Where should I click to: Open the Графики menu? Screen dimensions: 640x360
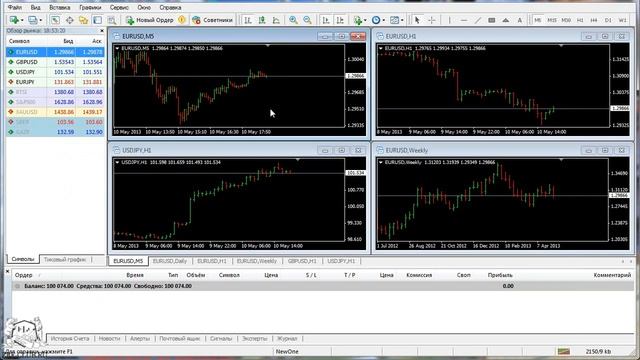[x=90, y=7]
